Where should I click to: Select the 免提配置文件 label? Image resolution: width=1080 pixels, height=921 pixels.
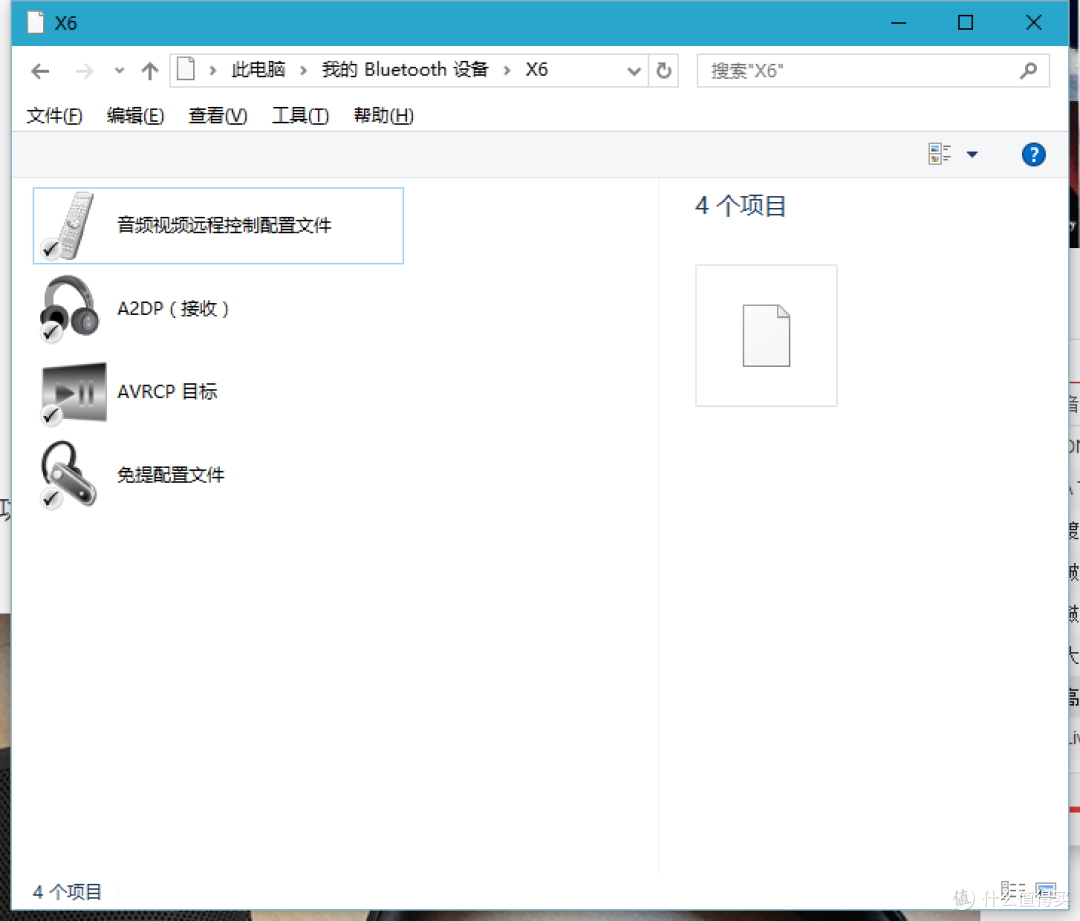(171, 475)
